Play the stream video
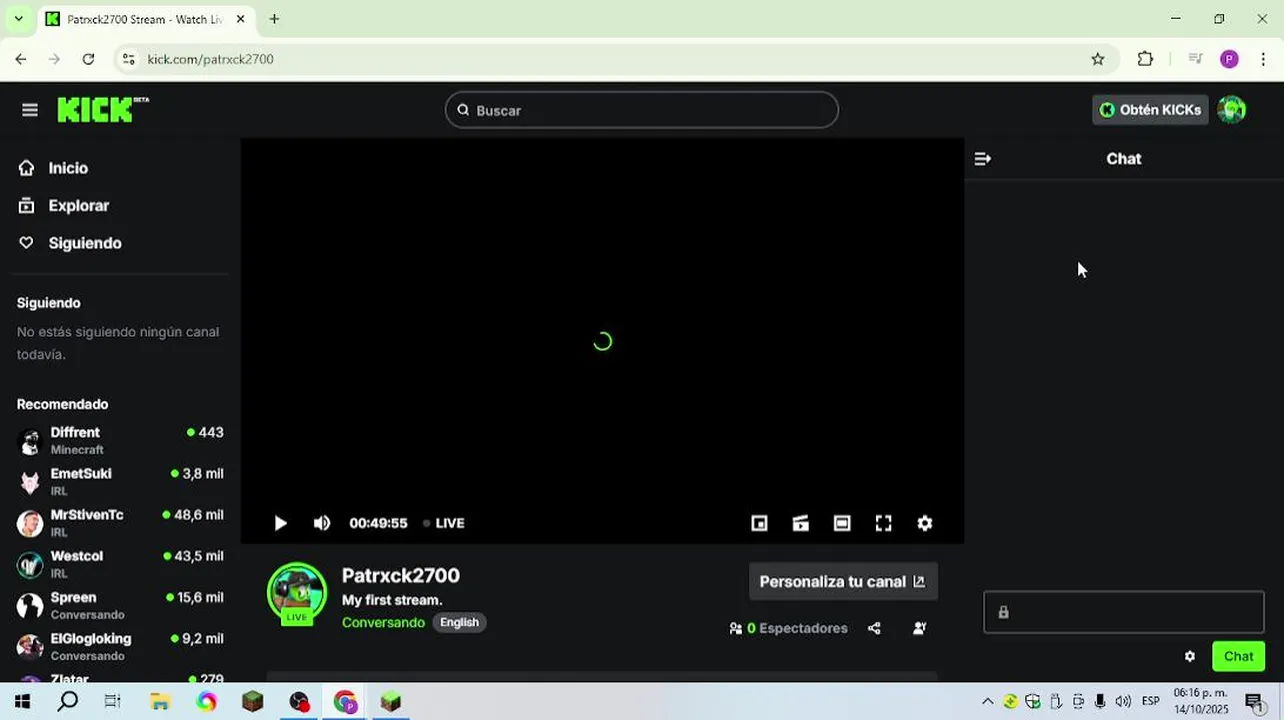1284x720 pixels. tap(280, 523)
